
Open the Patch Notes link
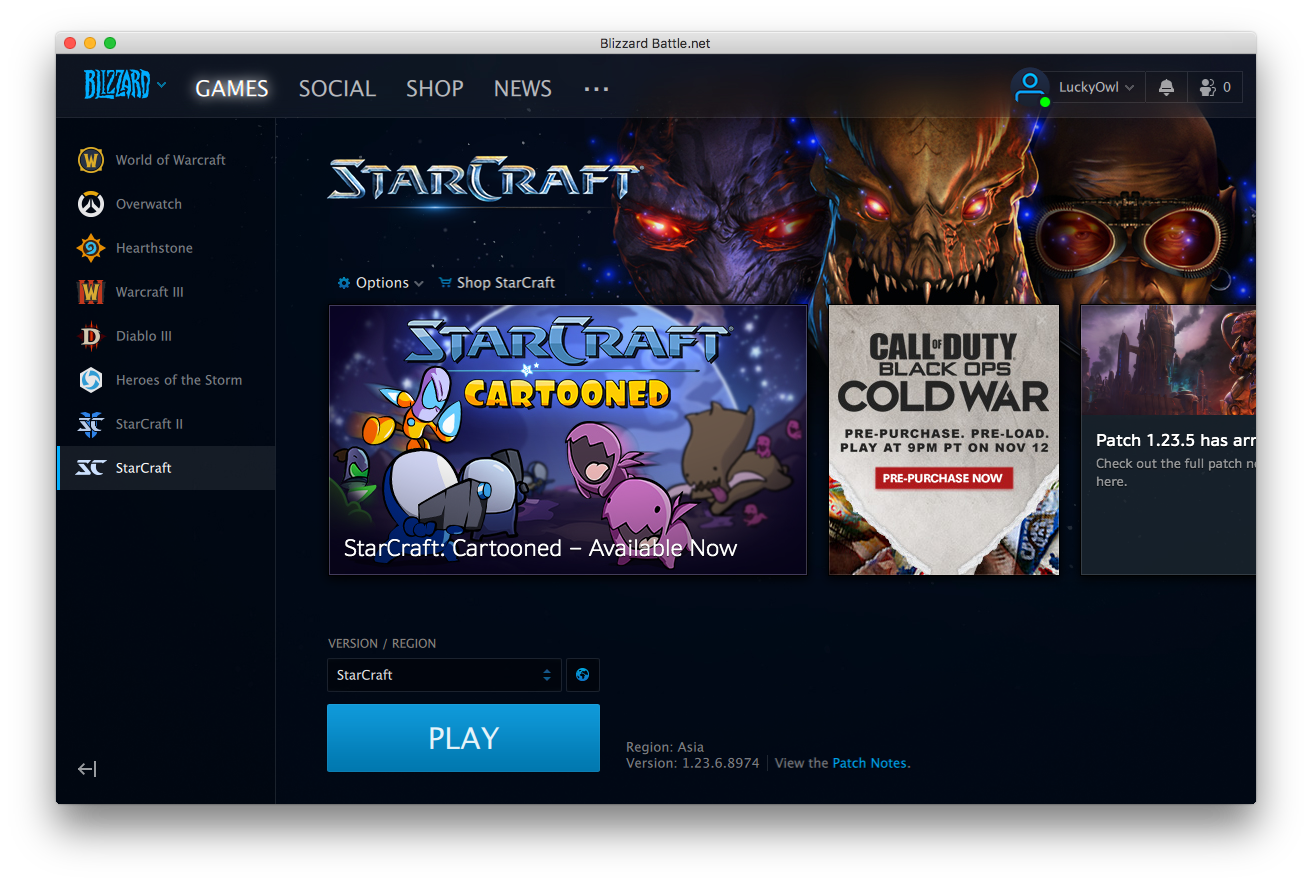(870, 763)
